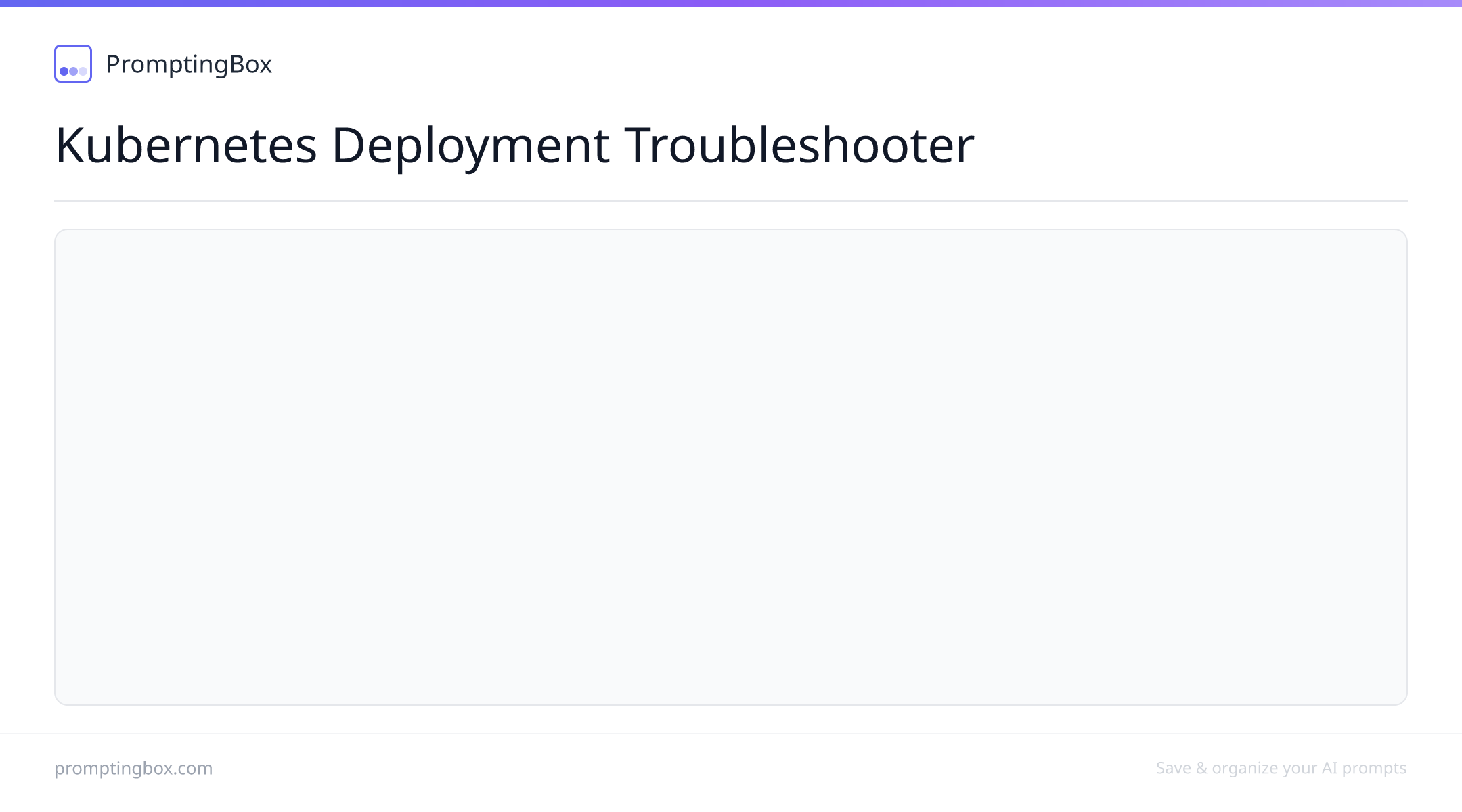
Task: Click the three dots inside the logo
Action: pyautogui.click(x=73, y=71)
